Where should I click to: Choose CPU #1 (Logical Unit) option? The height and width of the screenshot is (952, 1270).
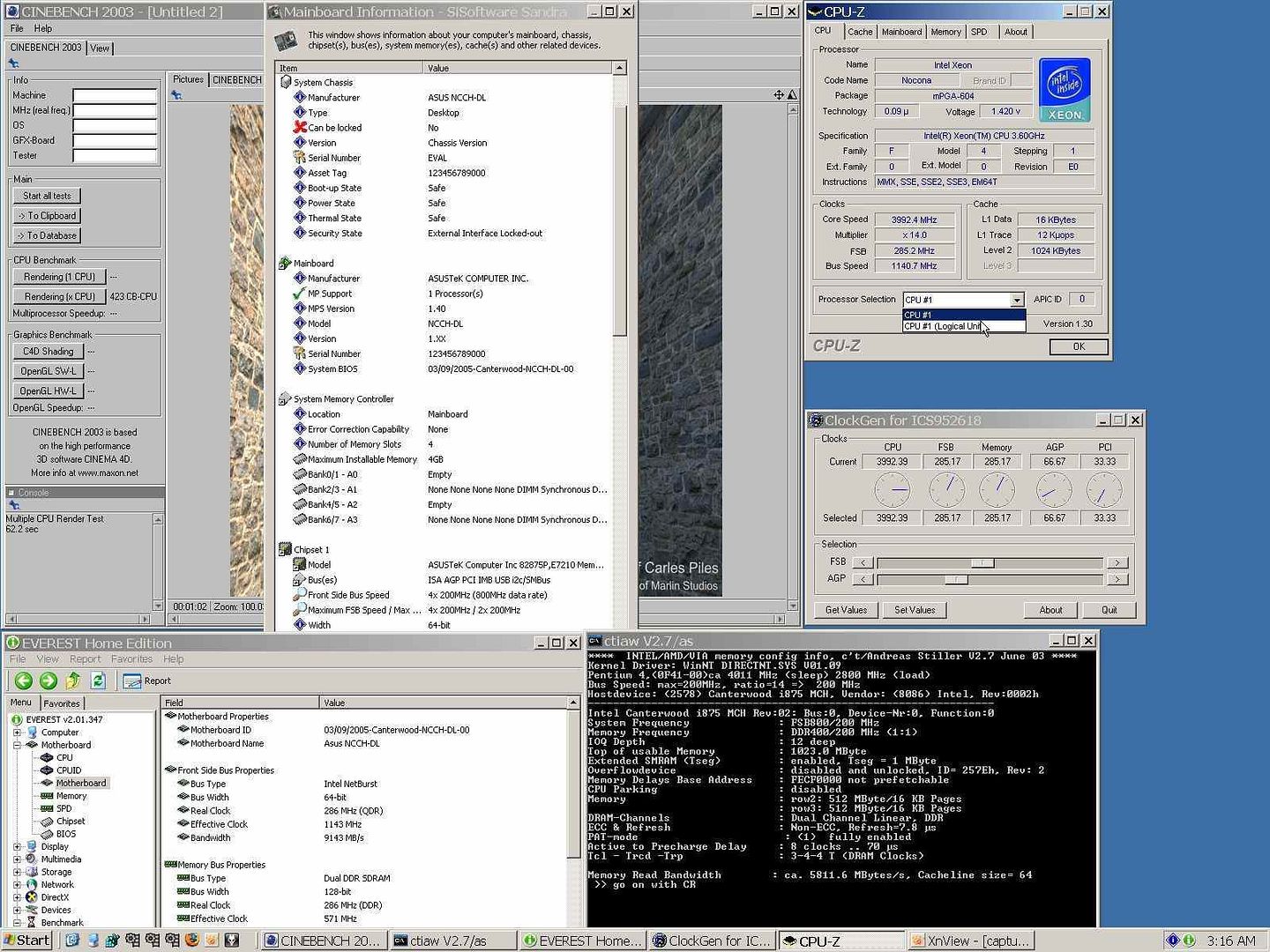(x=942, y=327)
